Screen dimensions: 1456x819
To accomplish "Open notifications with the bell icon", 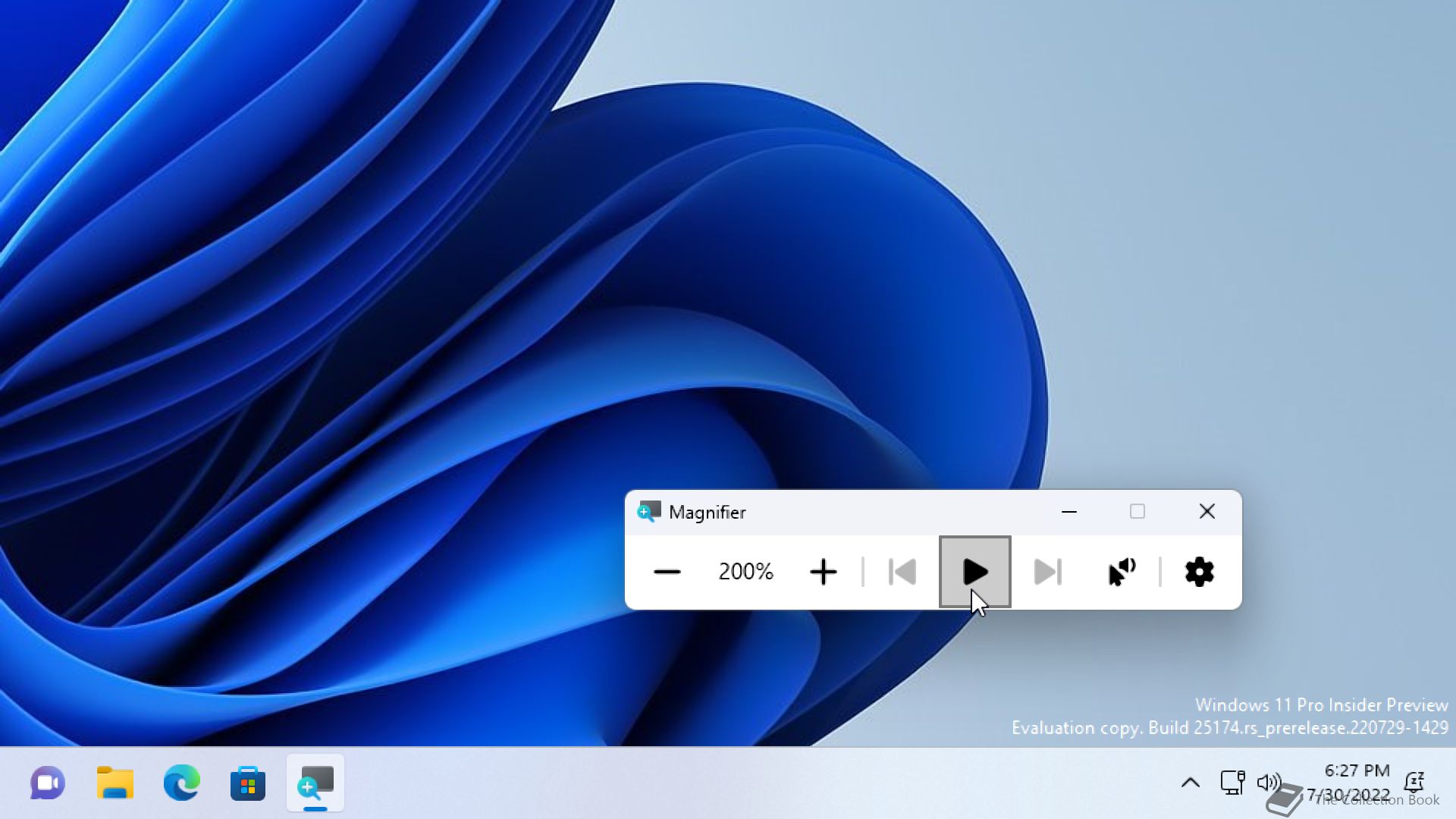I will pos(1415,783).
